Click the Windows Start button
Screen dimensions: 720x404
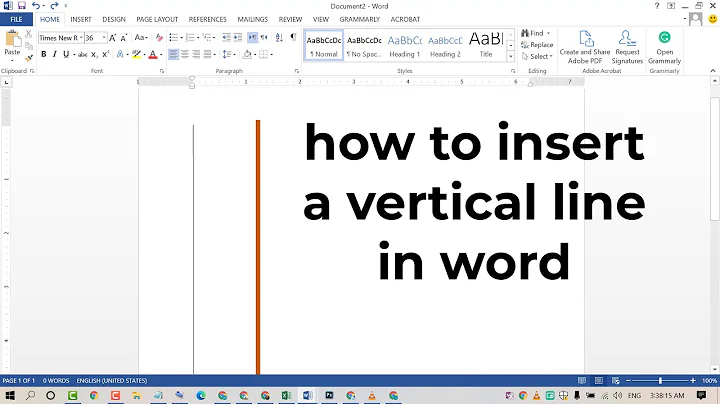click(x=9, y=395)
